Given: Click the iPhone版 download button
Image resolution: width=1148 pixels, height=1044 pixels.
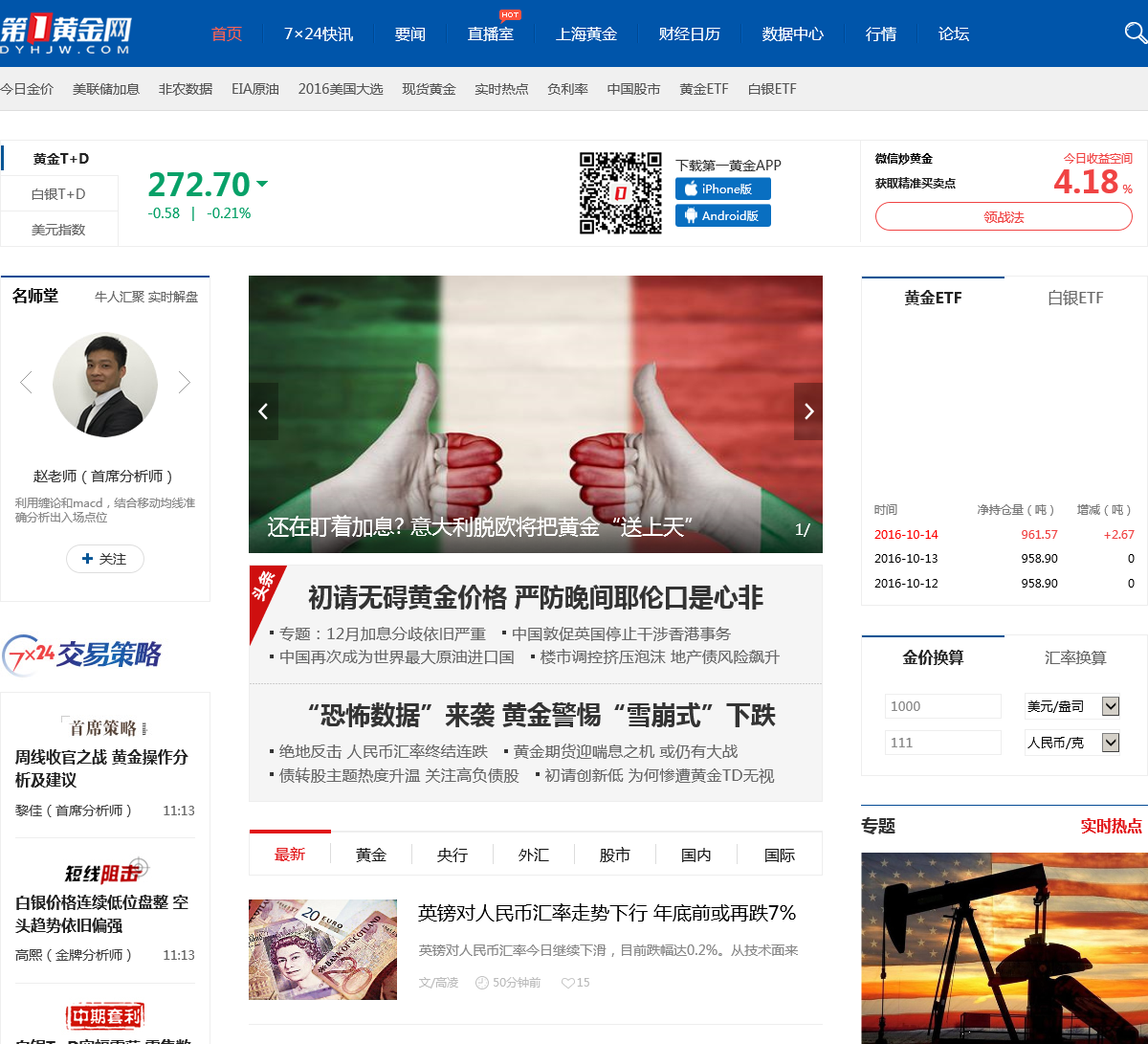Looking at the screenshot, I should tap(723, 189).
